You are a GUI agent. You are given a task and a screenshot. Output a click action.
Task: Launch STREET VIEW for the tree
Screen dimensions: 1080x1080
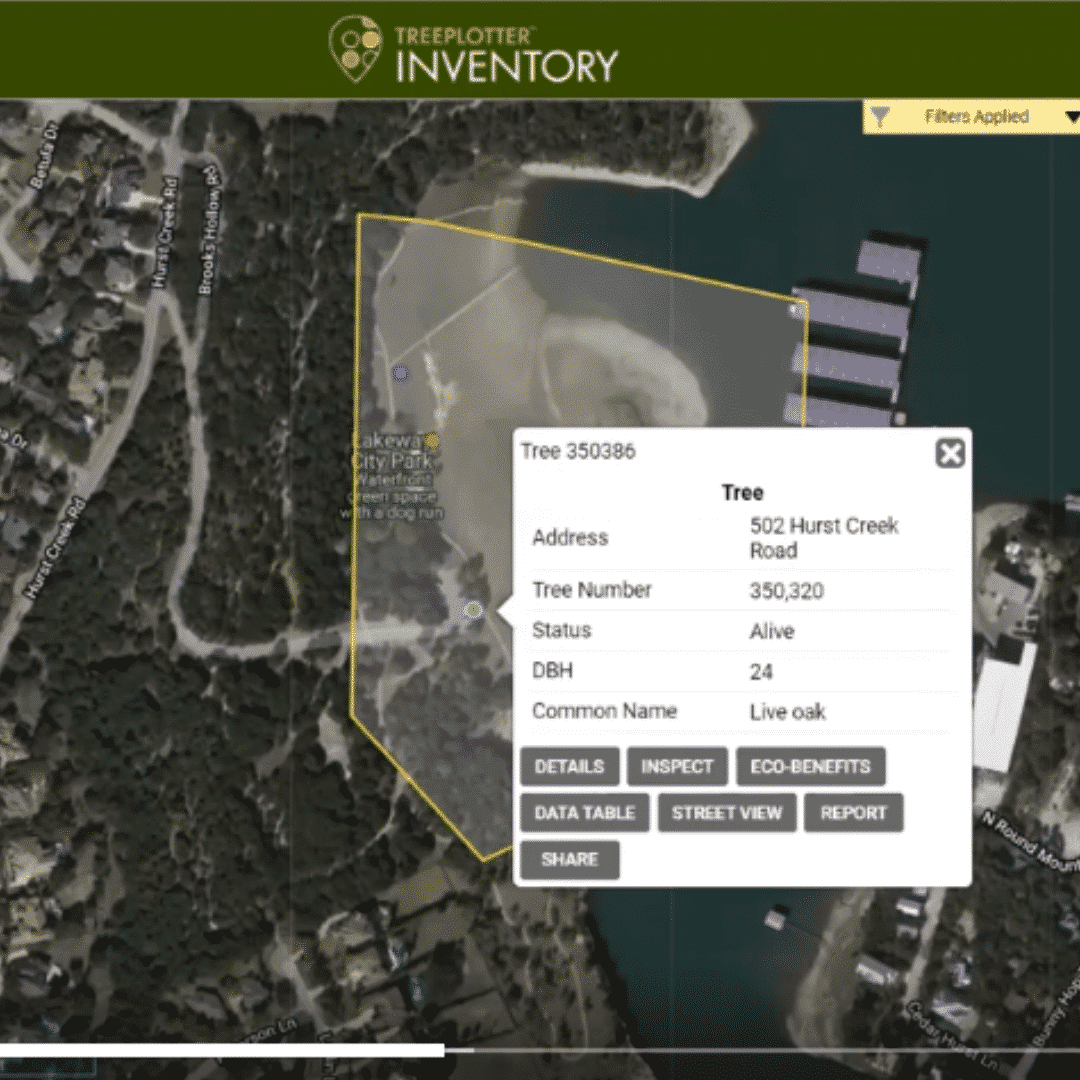(x=727, y=813)
